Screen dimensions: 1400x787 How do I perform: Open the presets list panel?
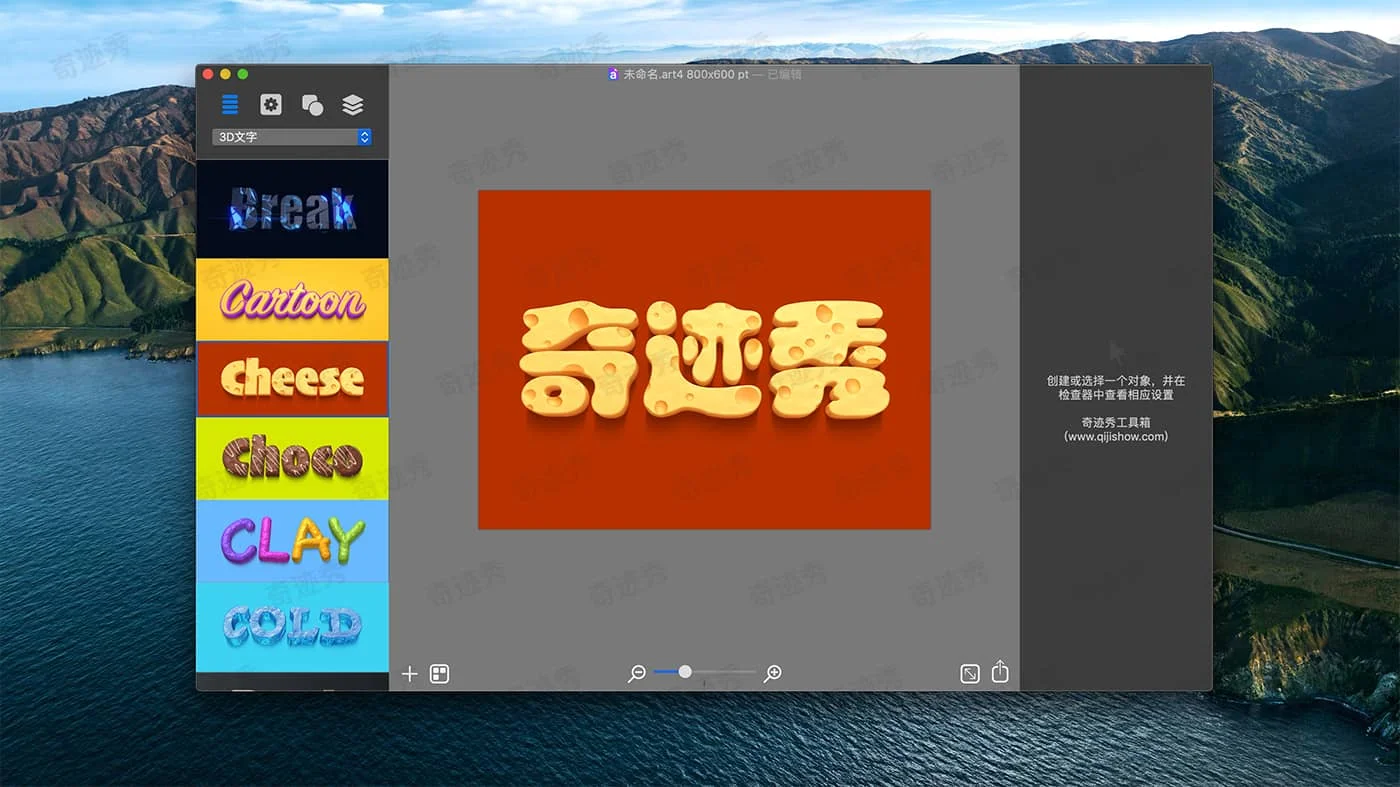pyautogui.click(x=230, y=104)
